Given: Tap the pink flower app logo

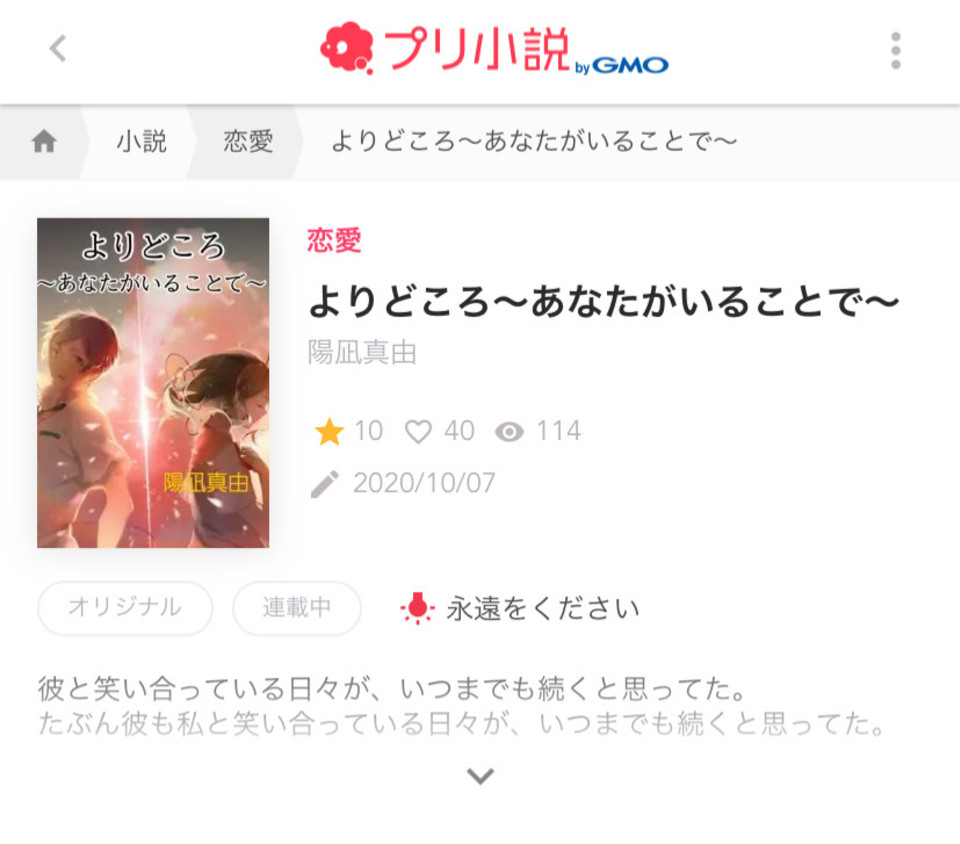Looking at the screenshot, I should click(x=347, y=48).
